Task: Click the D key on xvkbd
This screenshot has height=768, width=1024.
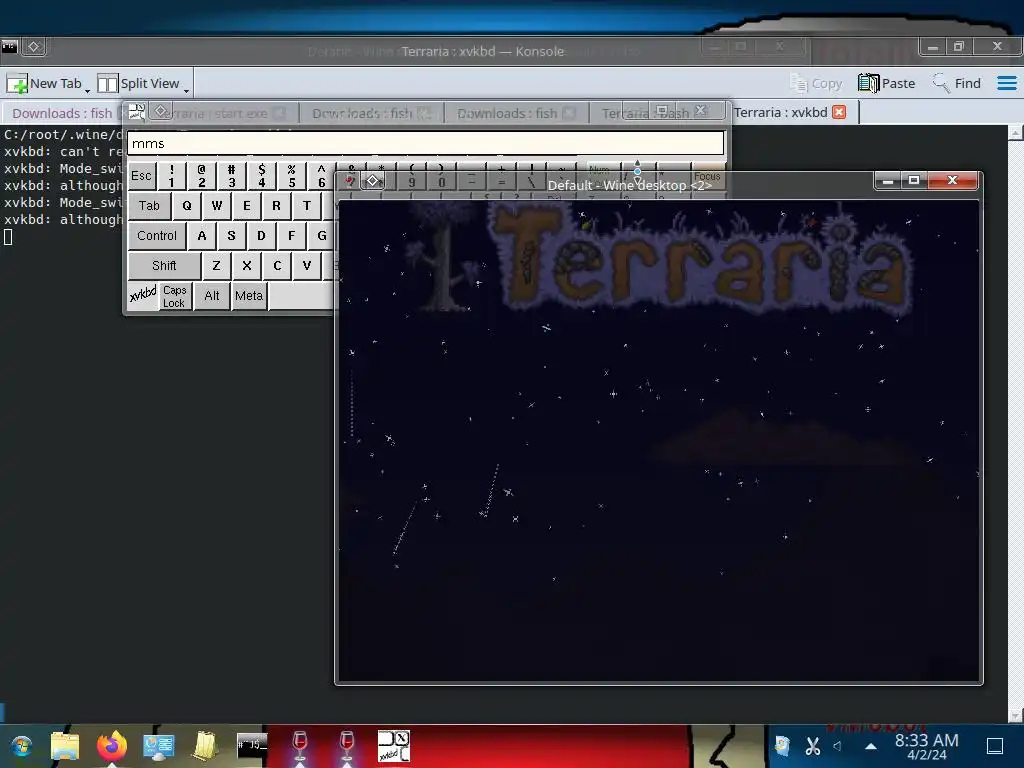Action: coord(261,236)
